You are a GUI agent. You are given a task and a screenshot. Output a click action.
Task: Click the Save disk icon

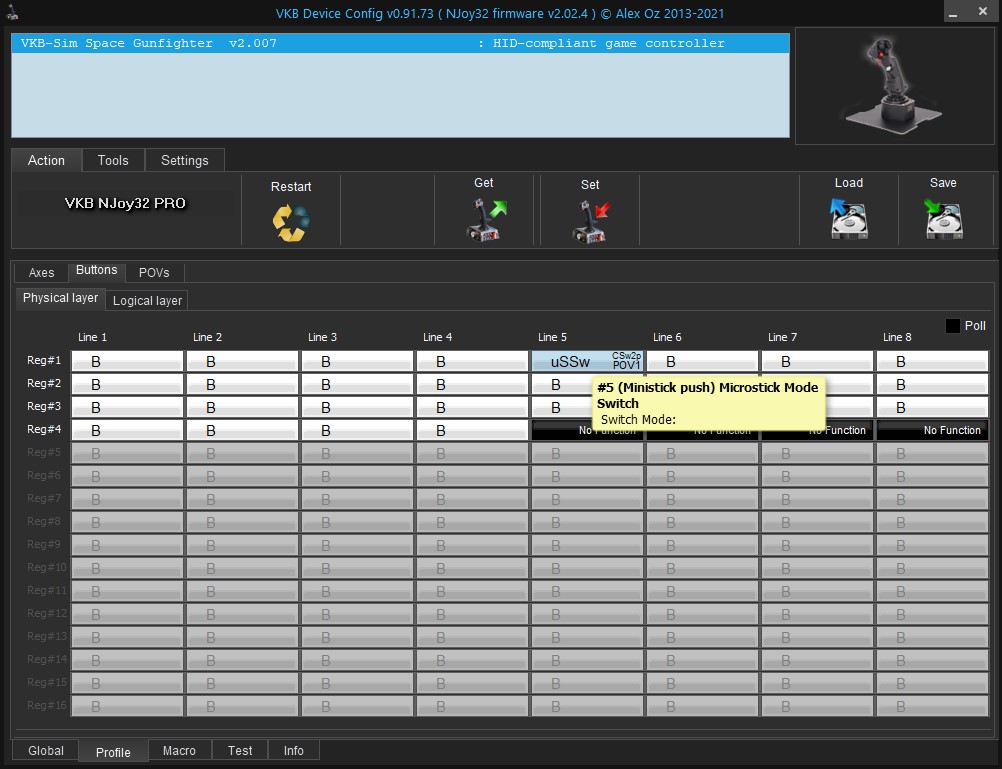coord(943,218)
